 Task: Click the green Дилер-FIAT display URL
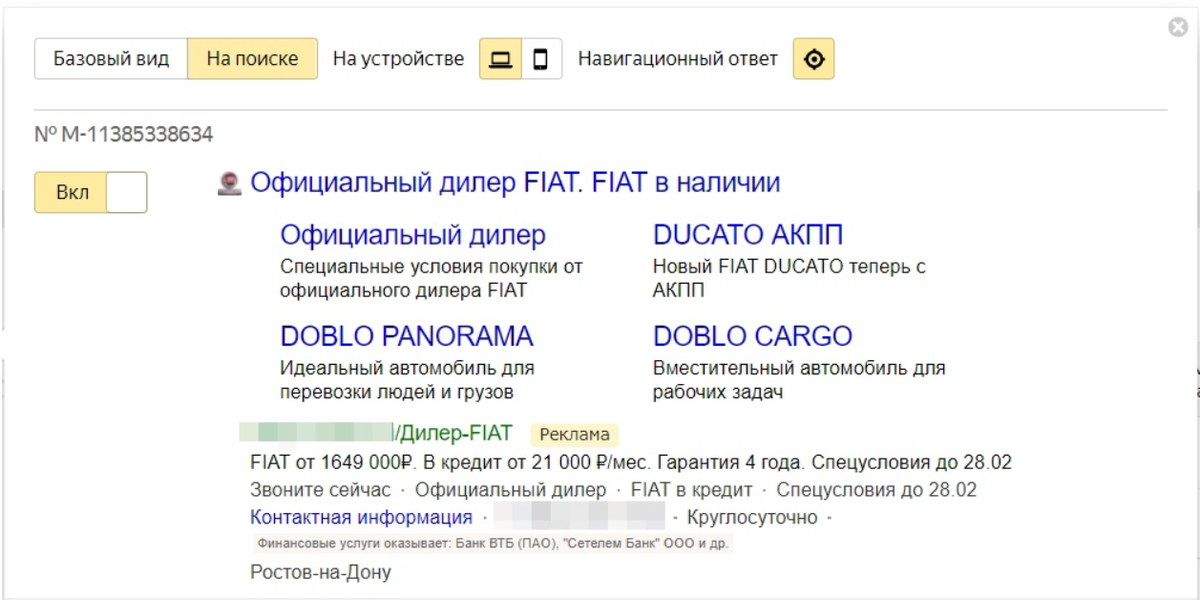[453, 433]
